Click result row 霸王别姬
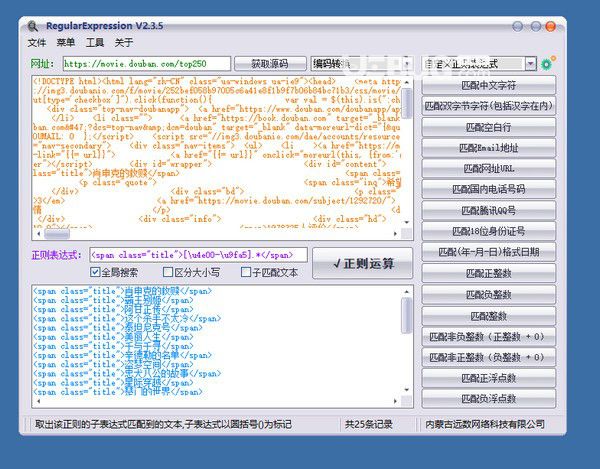Screen dimensions: 600x469 tap(113, 300)
